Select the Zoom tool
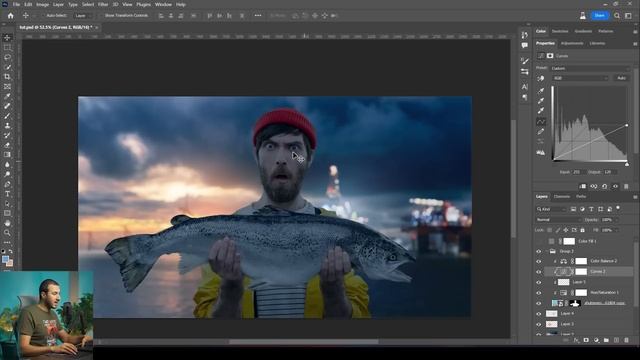 [7, 233]
